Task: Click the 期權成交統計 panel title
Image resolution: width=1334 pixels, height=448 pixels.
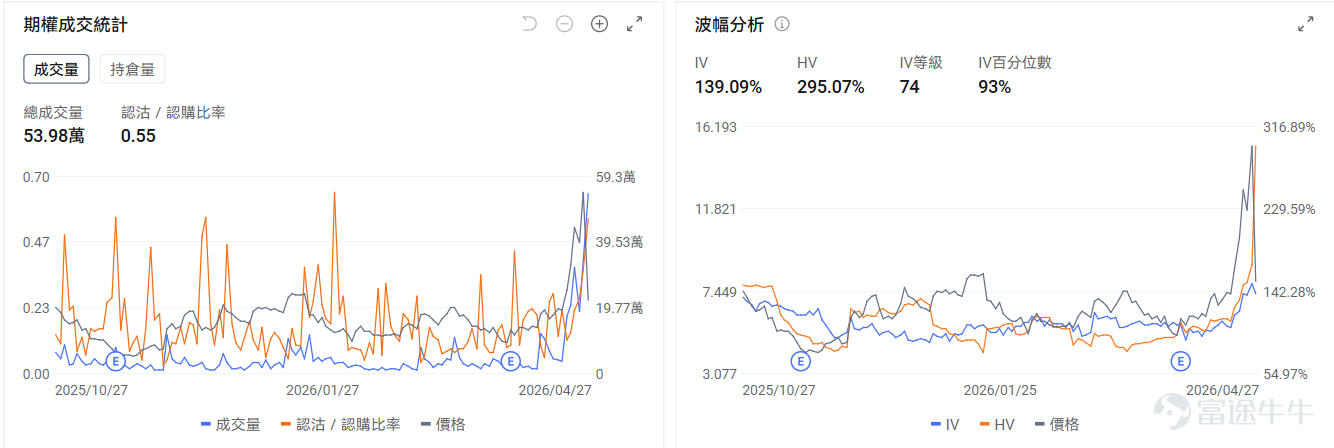Action: tap(75, 24)
